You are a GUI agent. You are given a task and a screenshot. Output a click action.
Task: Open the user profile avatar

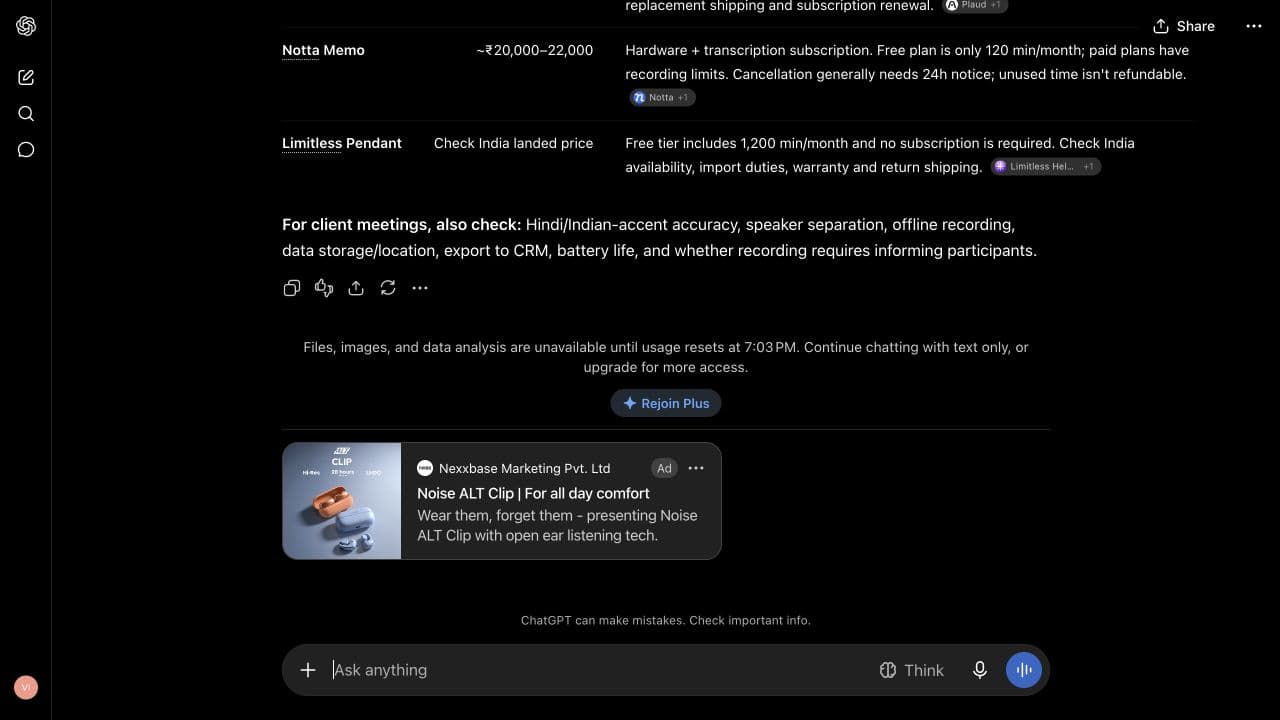26,687
